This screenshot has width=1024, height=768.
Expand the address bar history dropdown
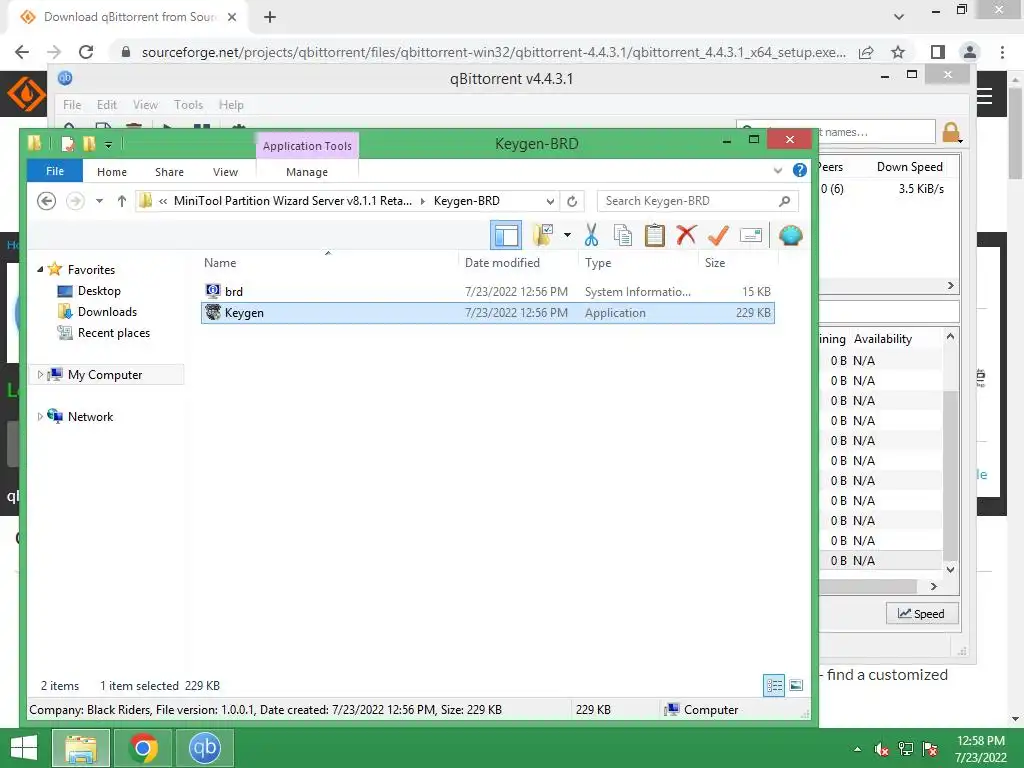coord(551,201)
